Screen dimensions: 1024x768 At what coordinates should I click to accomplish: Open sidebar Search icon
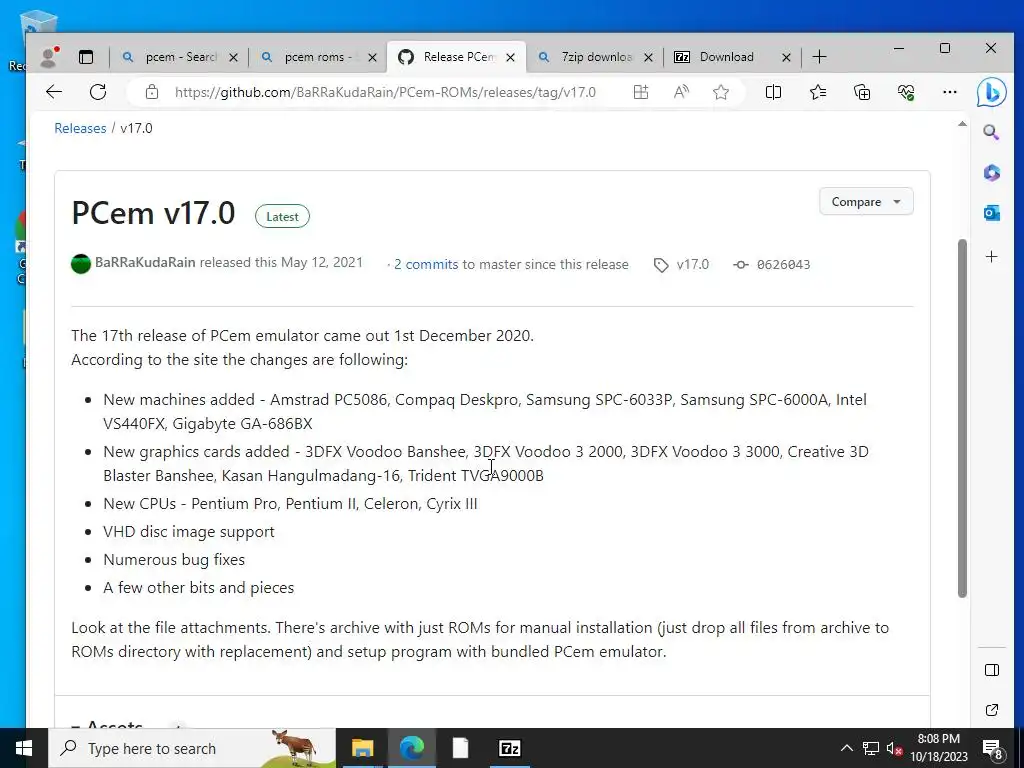click(x=991, y=133)
